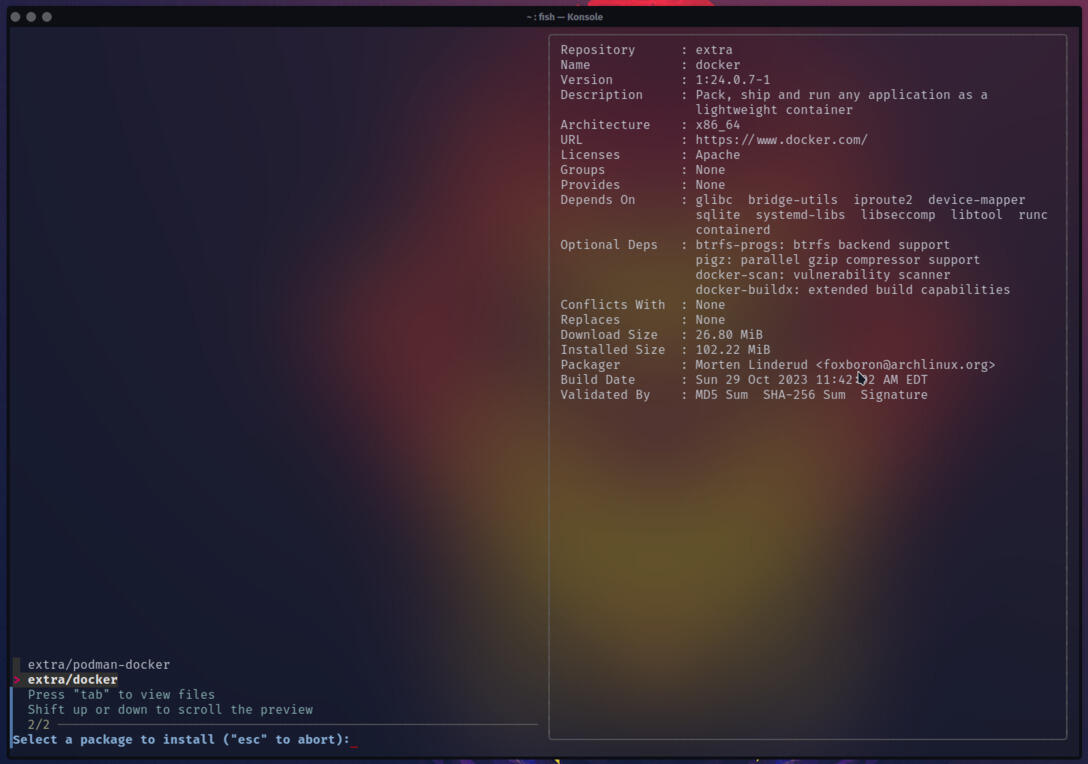
Task: Click the docker-buildx optional dependency line
Action: coord(853,289)
